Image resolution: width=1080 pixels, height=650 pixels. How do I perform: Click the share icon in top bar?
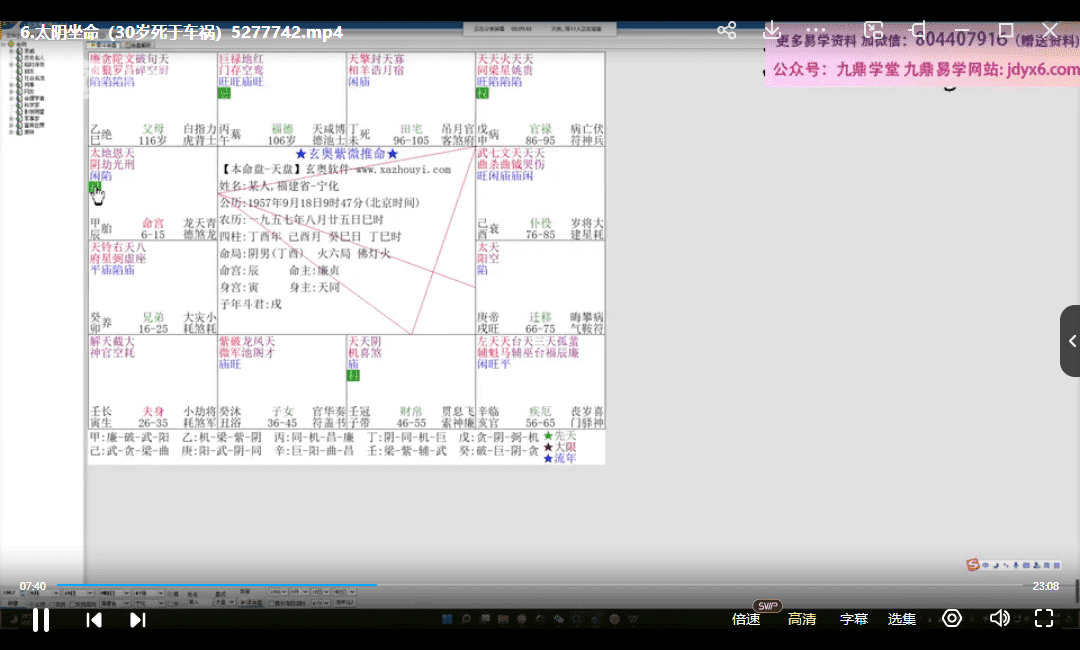click(727, 31)
